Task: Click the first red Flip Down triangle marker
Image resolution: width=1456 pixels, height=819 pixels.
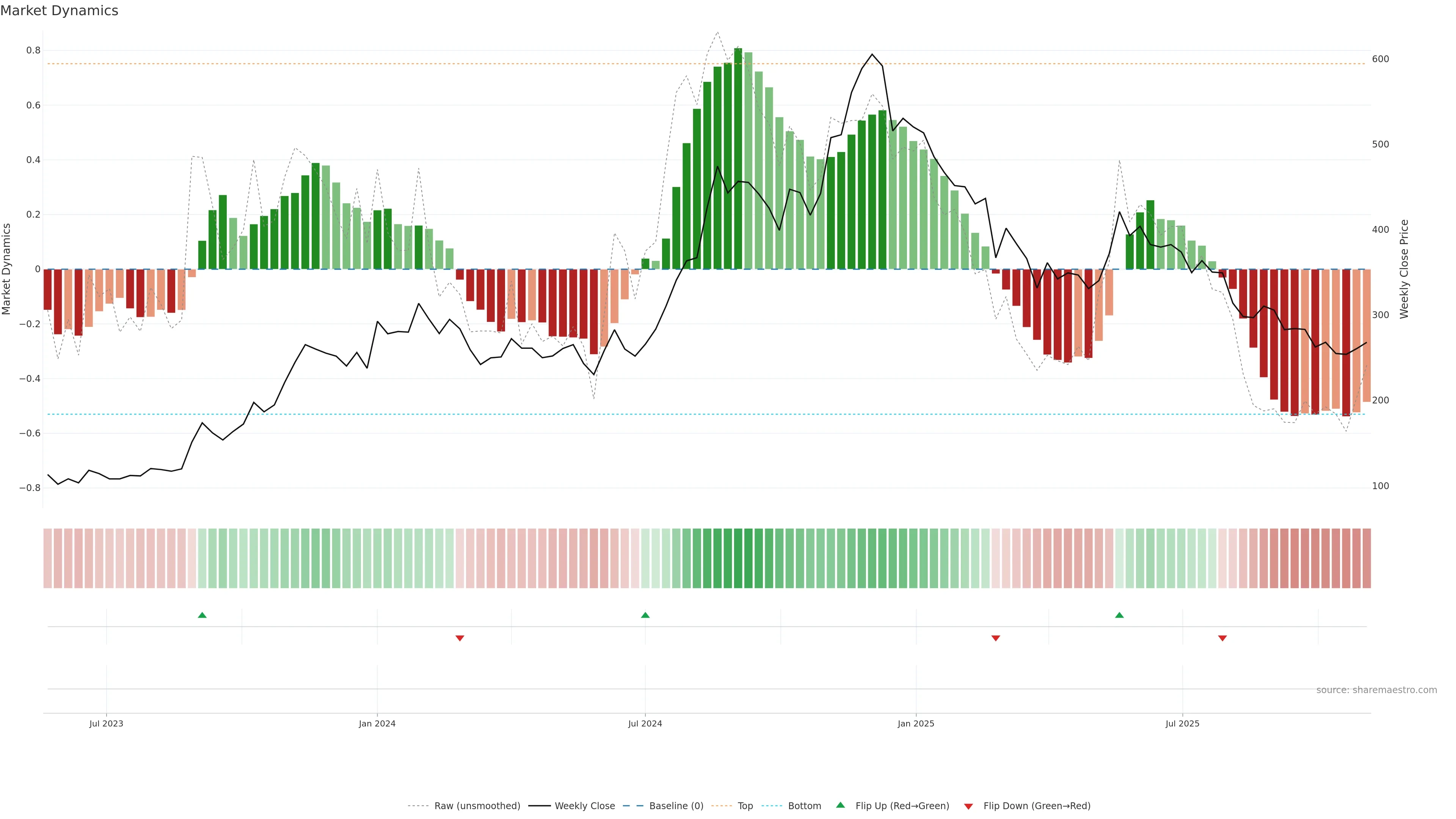Action: pos(460,638)
